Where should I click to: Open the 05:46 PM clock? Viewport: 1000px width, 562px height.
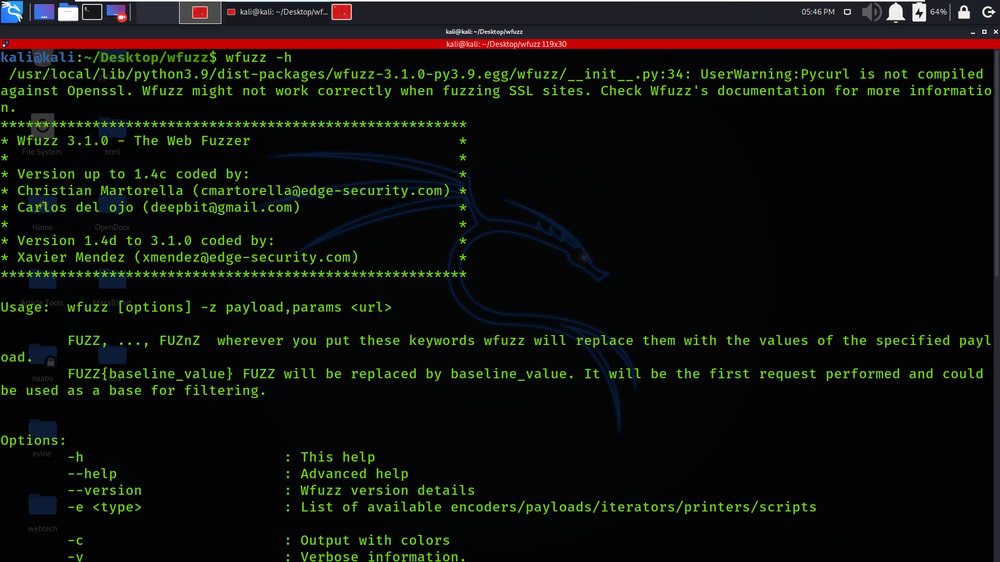(x=818, y=11)
